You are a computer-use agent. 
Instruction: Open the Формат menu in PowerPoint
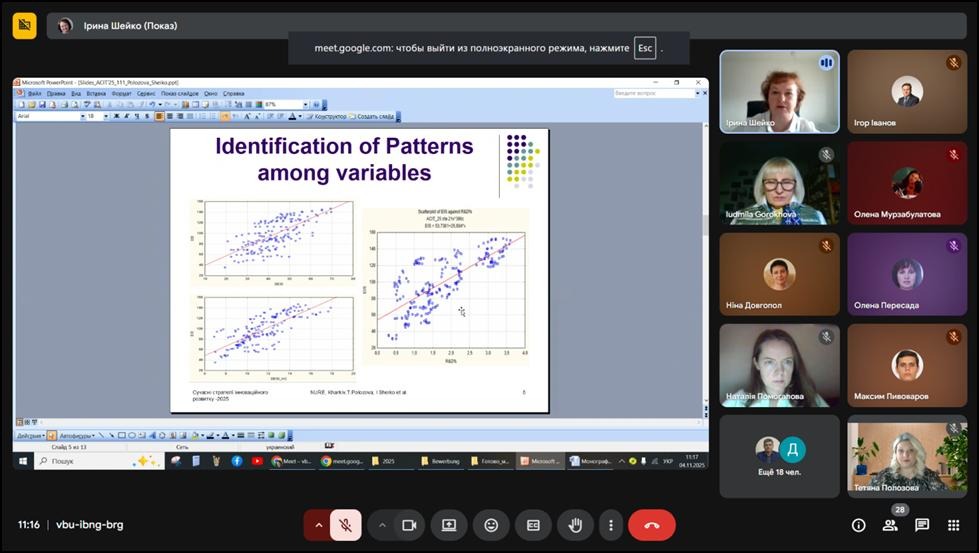[121, 93]
